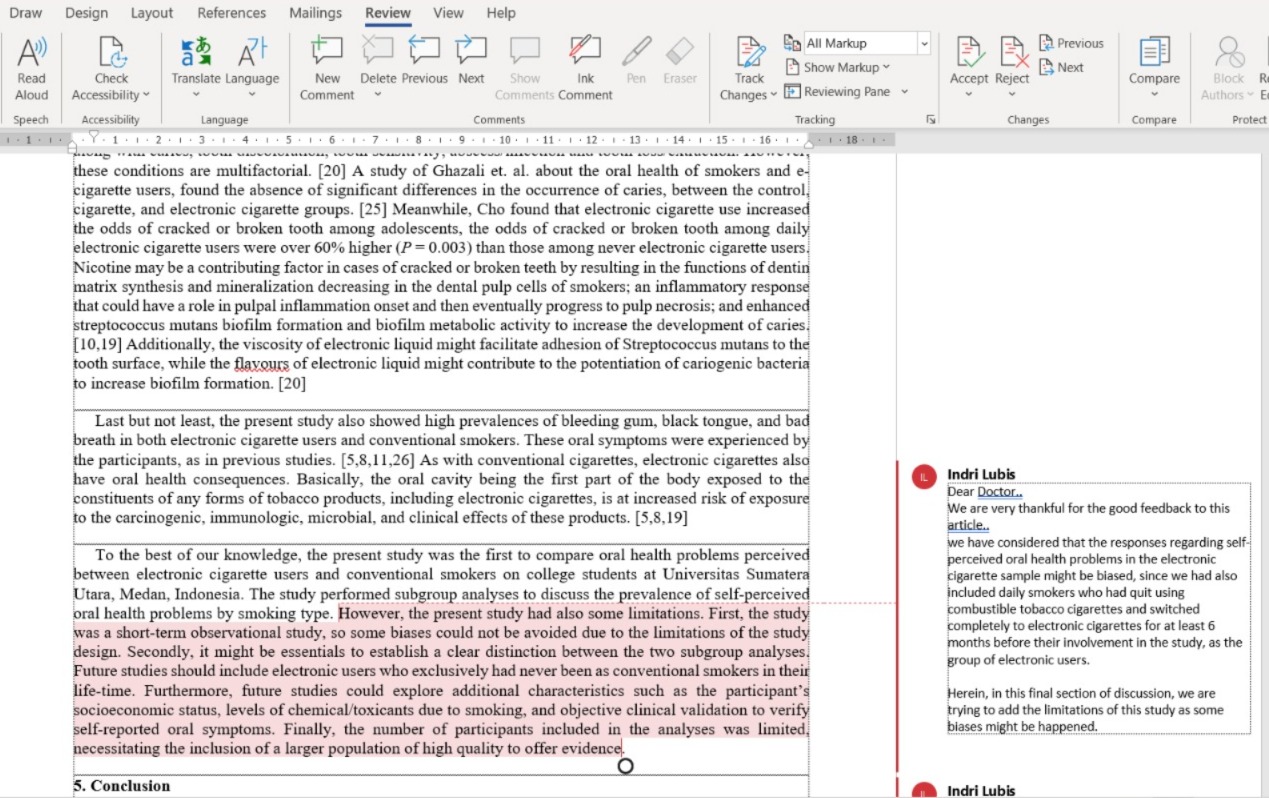Screen dimensions: 1269x798
Task: Delete the selected comment
Action: pyautogui.click(x=378, y=60)
